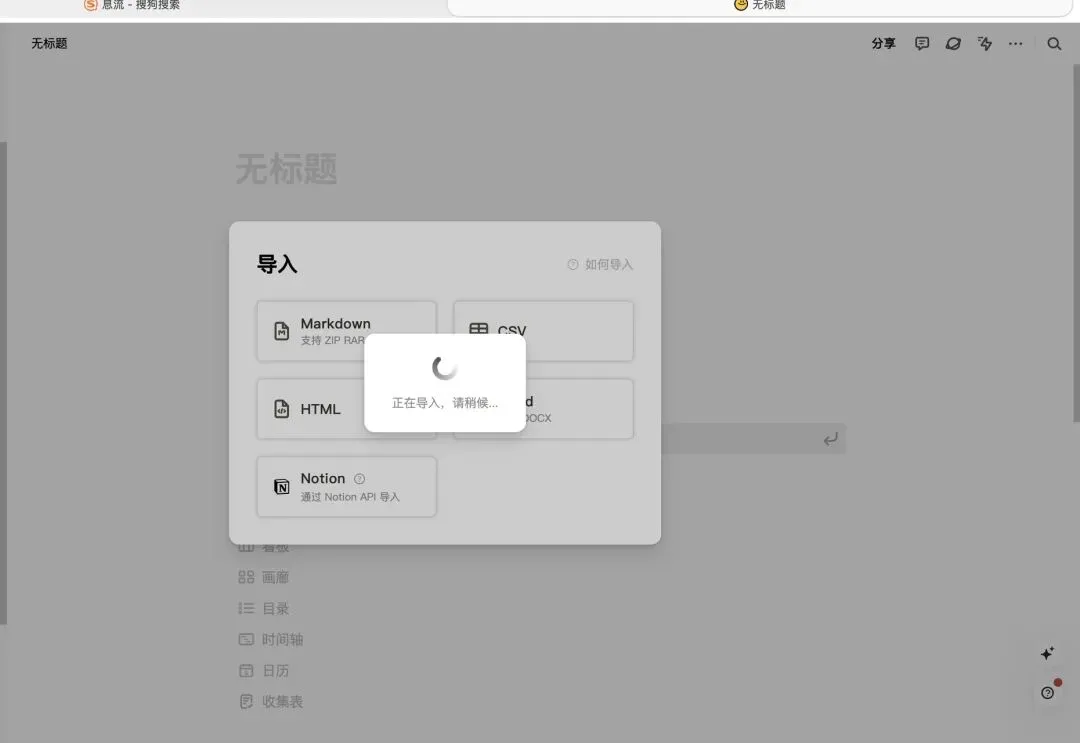Insert a 日历 calendar view
Screen dimensions: 1080x743
point(264,670)
